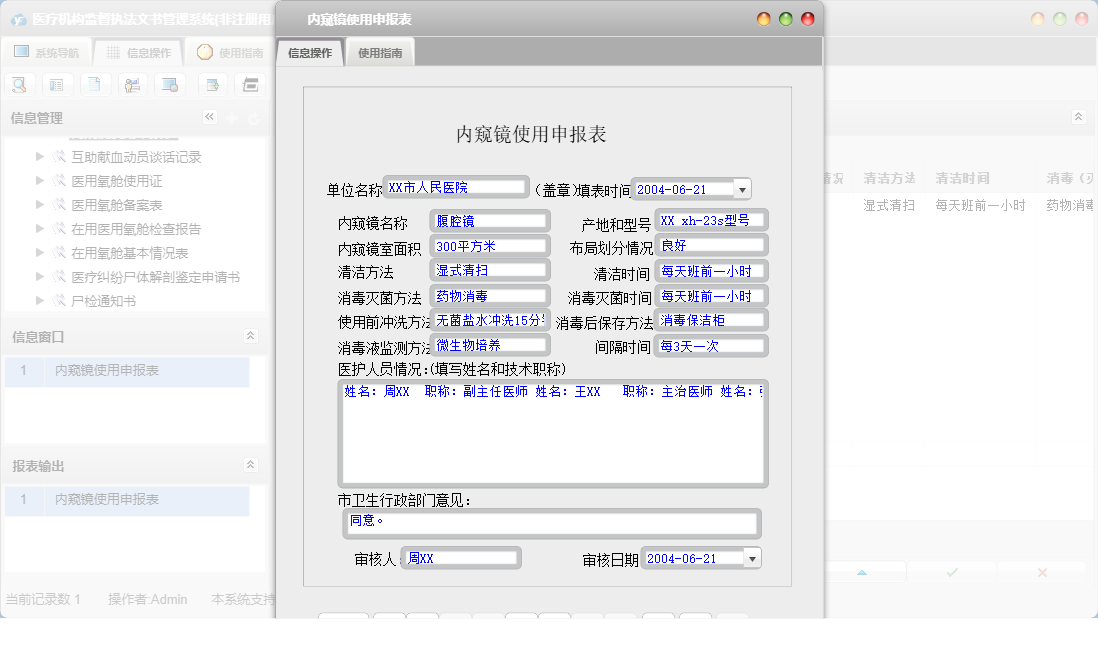Image resolution: width=1098 pixels, height=655 pixels.
Task: Switch to 使用指南 tab in dialog
Action: click(380, 53)
